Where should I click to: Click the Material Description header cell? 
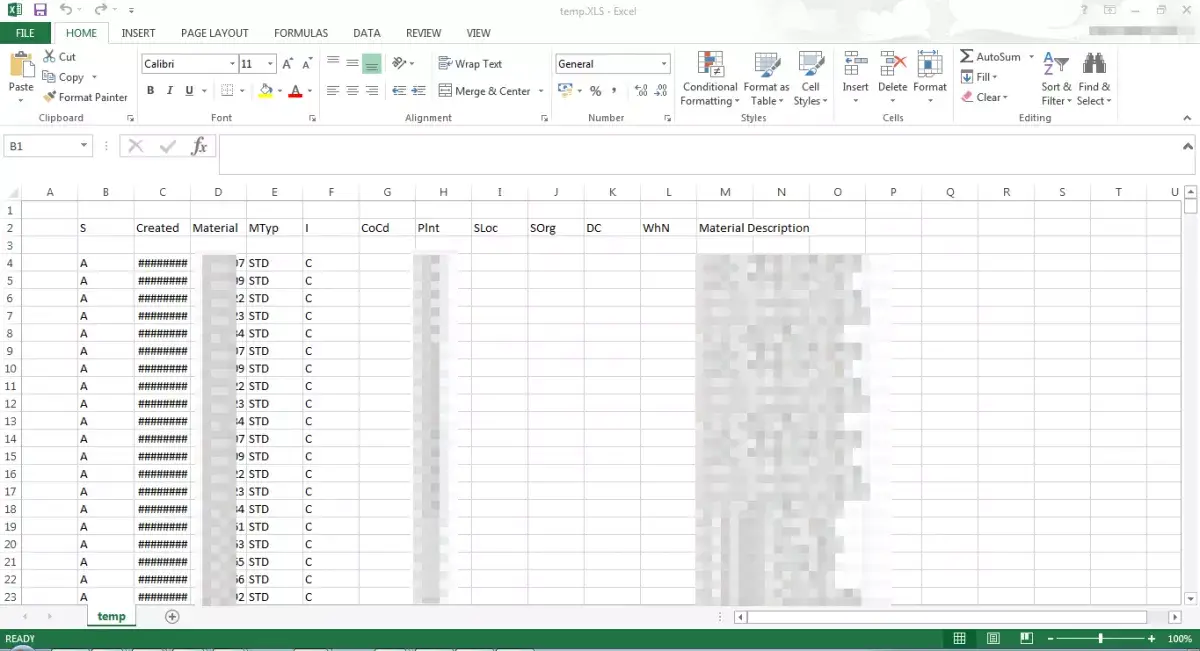click(x=754, y=228)
